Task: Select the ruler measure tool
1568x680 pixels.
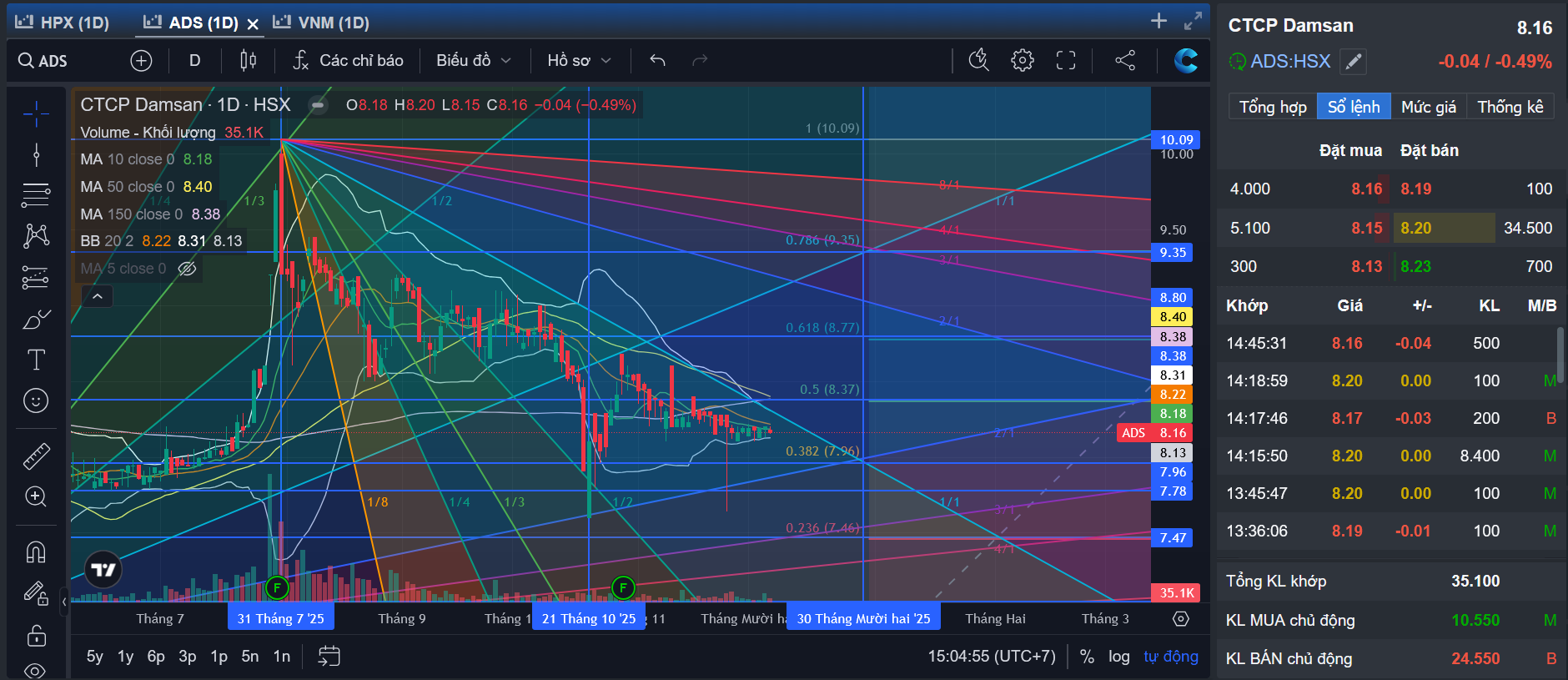Action: [x=36, y=456]
